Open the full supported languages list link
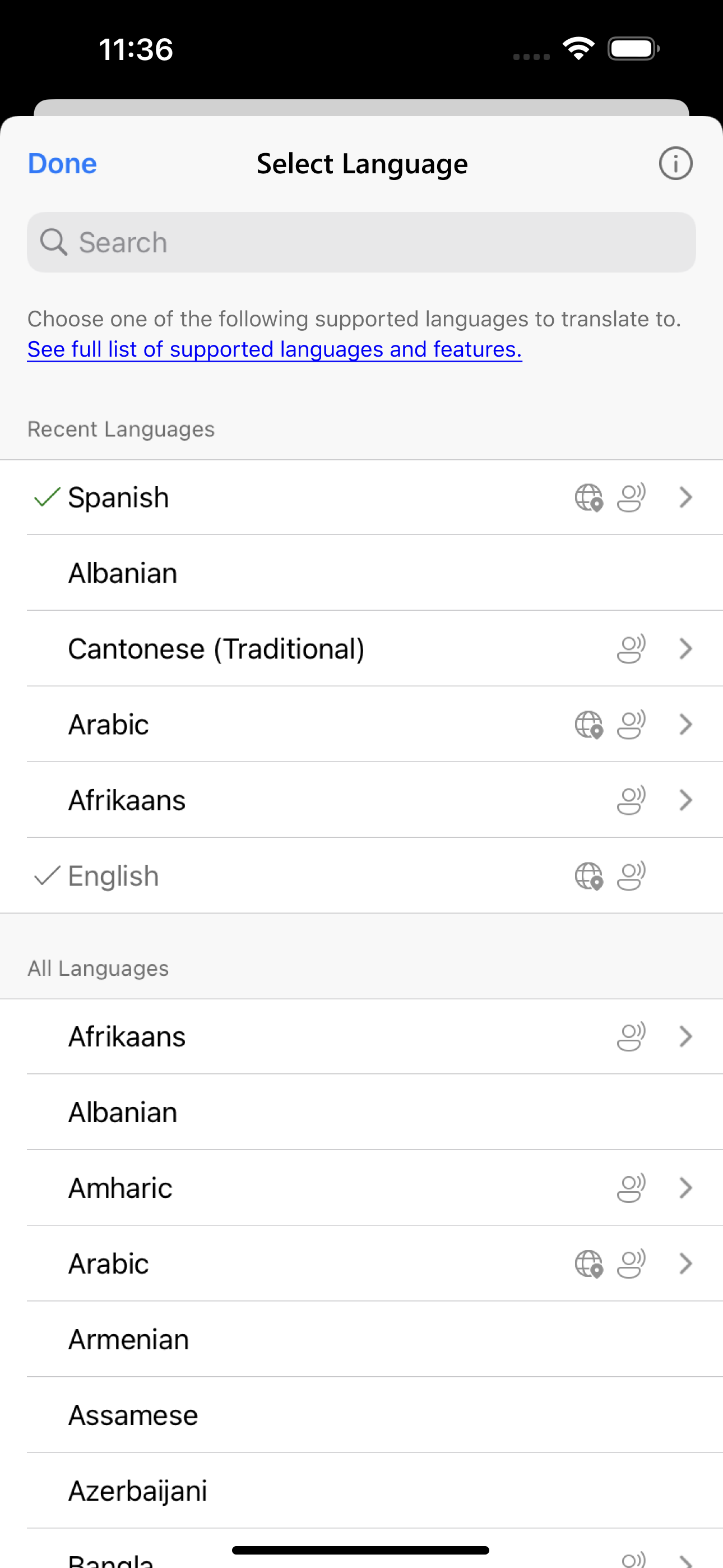 coord(274,349)
